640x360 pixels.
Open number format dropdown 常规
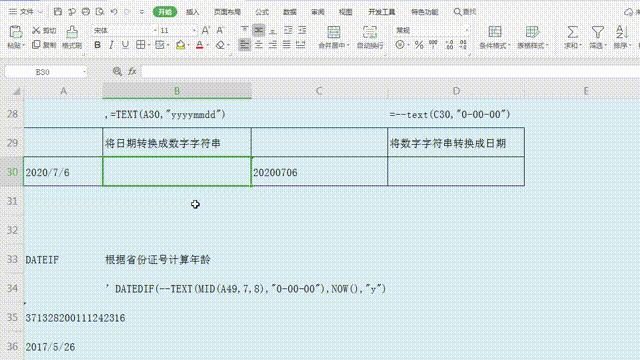pos(467,31)
